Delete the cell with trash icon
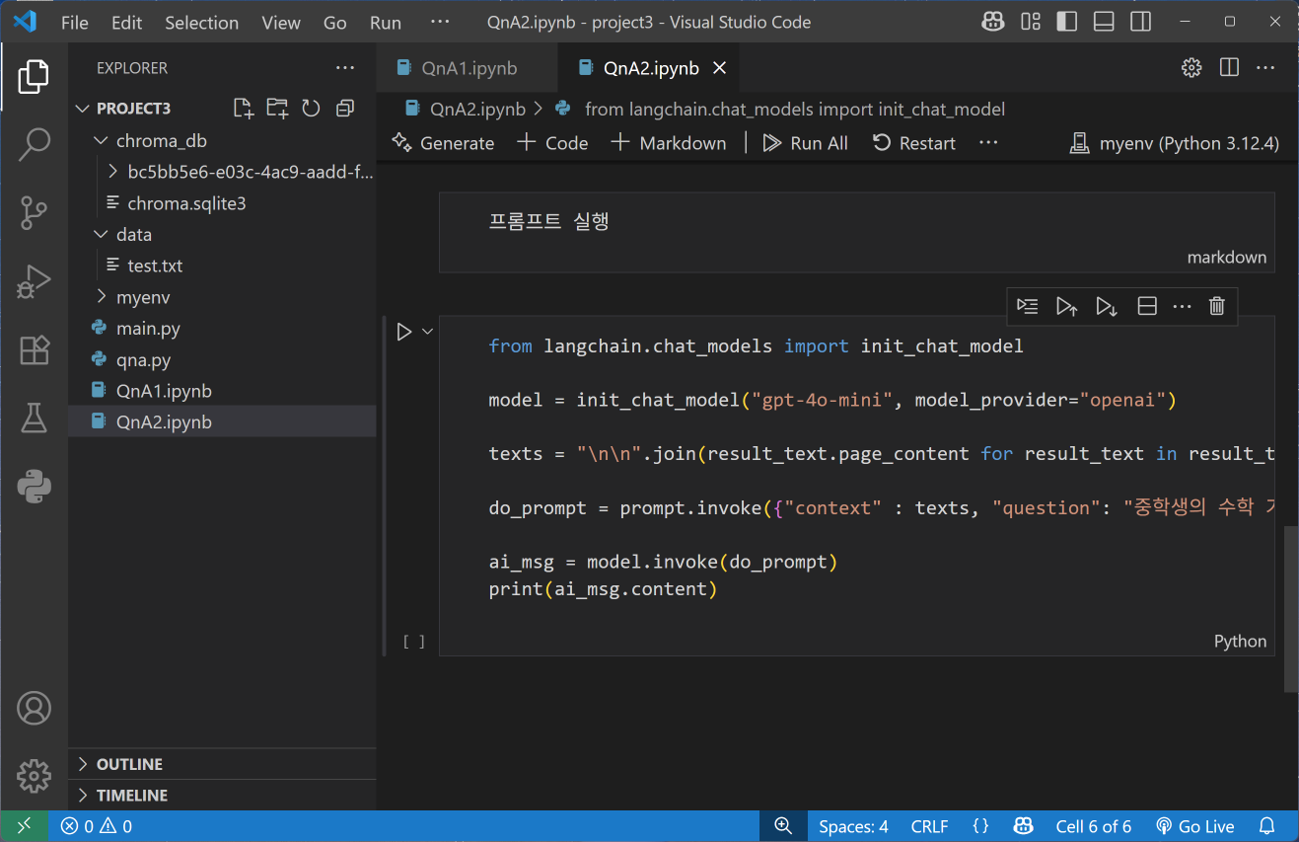This screenshot has height=842, width=1299. [1217, 306]
